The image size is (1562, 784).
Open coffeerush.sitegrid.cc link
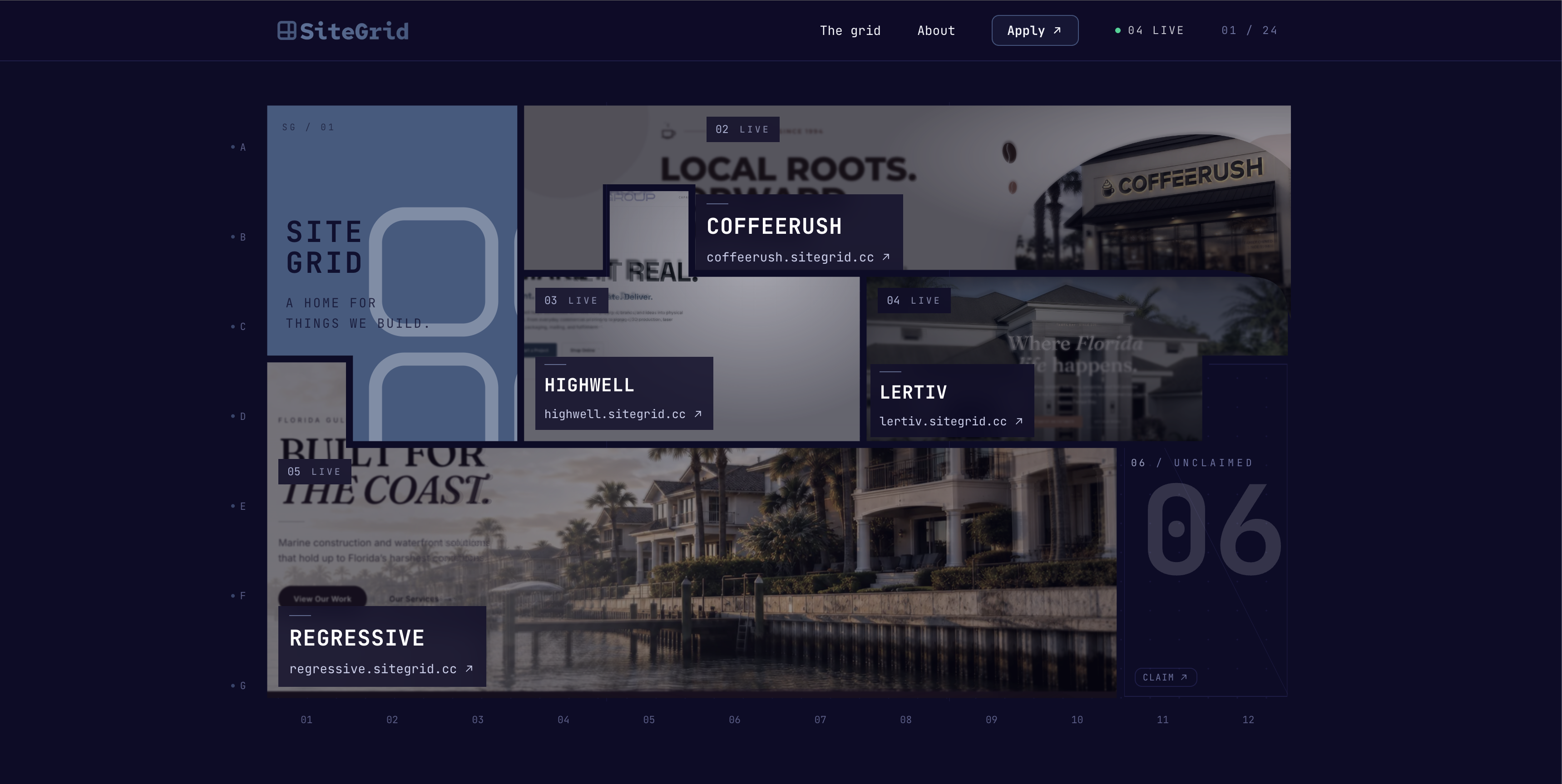(790, 257)
